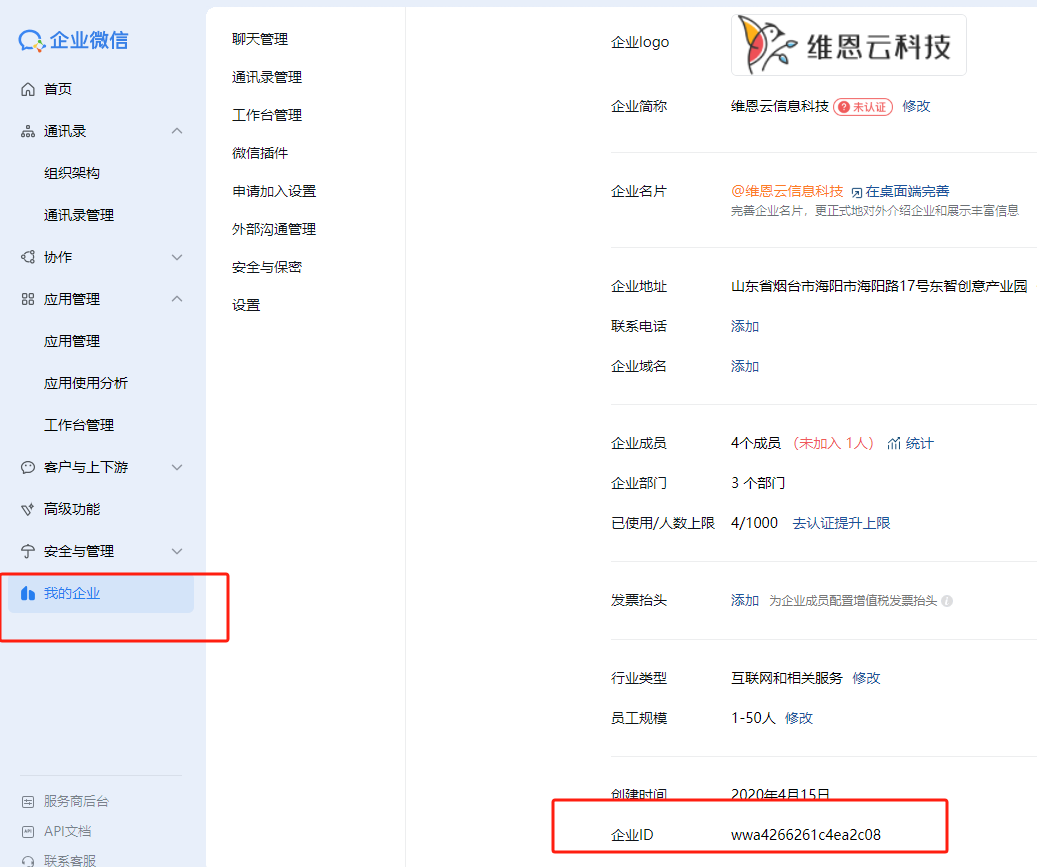Open API文档 link

coord(67,831)
